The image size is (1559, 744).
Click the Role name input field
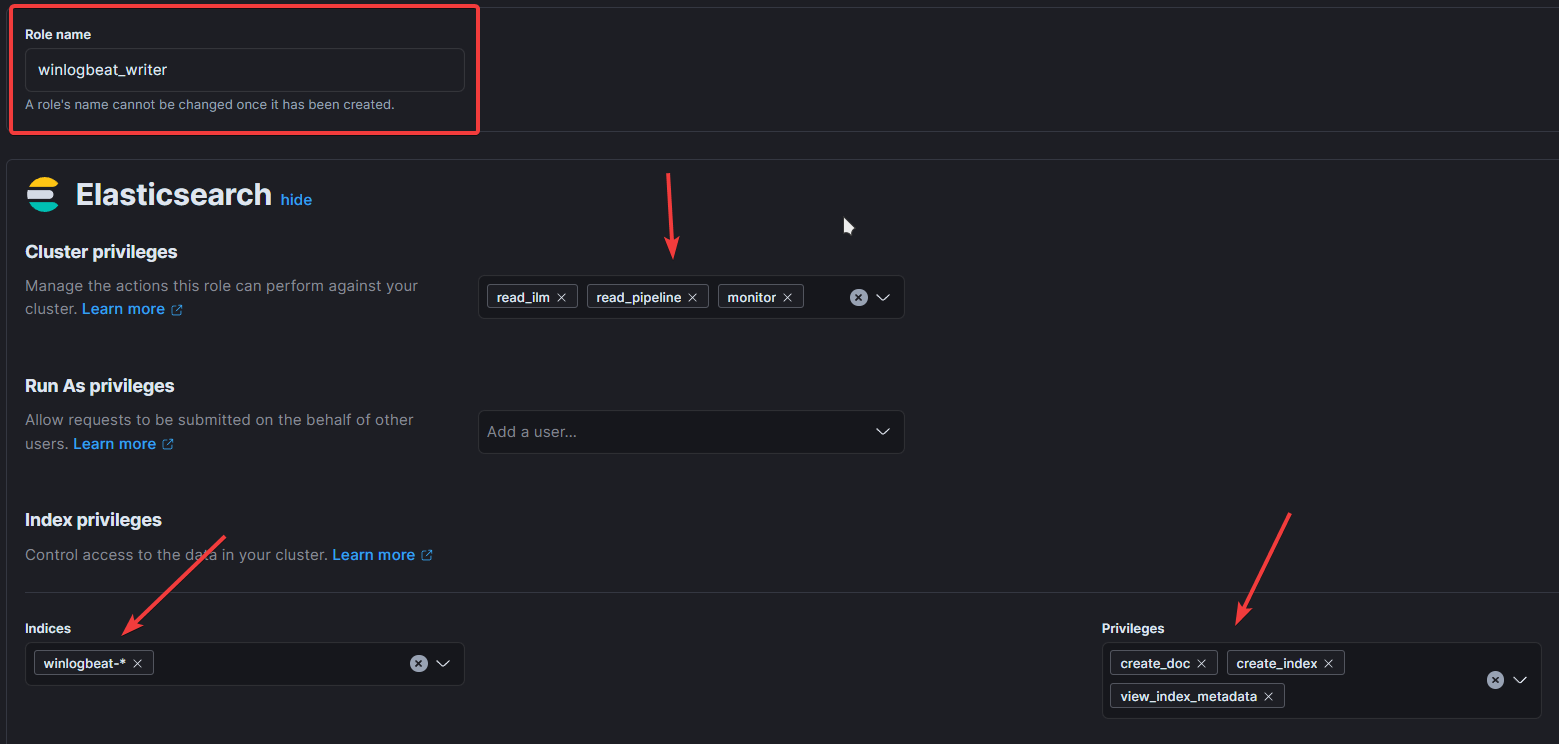click(x=244, y=70)
